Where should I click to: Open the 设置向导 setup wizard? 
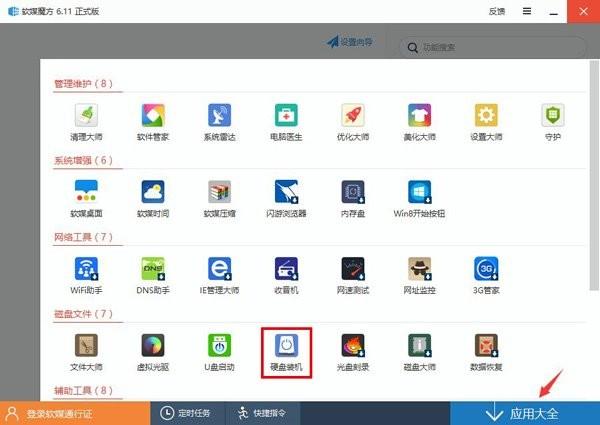point(350,42)
